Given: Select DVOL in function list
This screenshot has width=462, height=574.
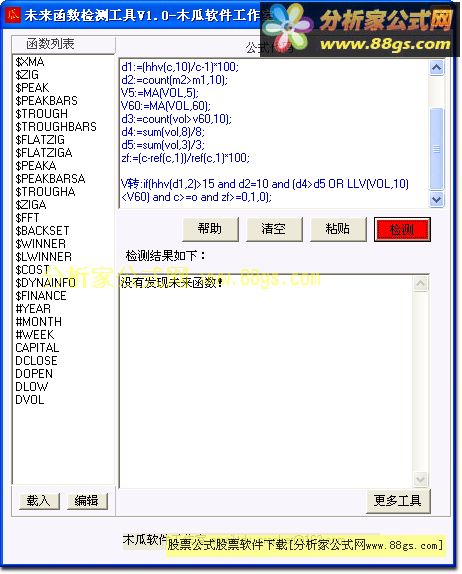Looking at the screenshot, I should click(x=30, y=400).
